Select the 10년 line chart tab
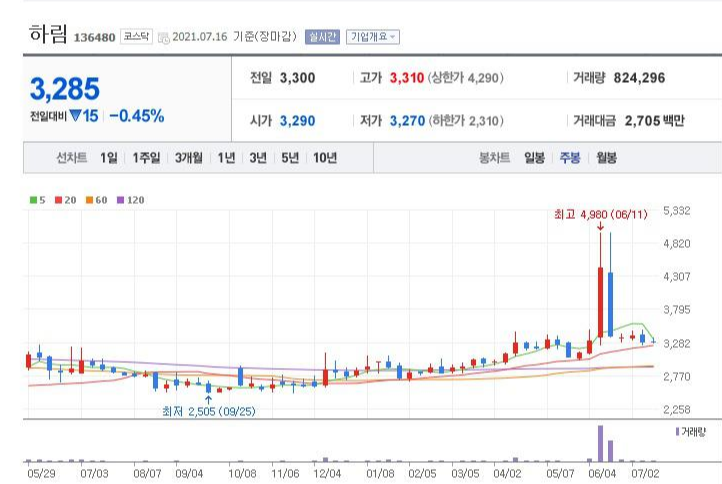Viewport: 722px width, 484px height. 325,158
